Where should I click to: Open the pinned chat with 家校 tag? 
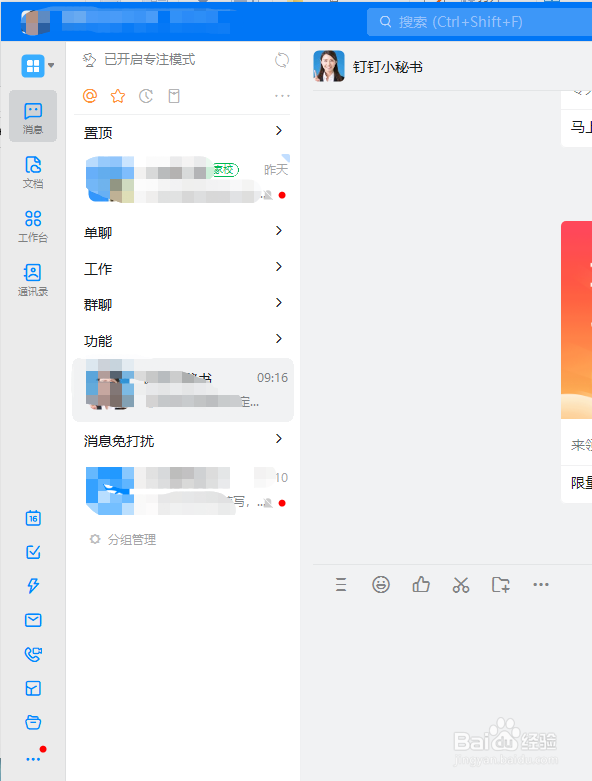coord(182,180)
